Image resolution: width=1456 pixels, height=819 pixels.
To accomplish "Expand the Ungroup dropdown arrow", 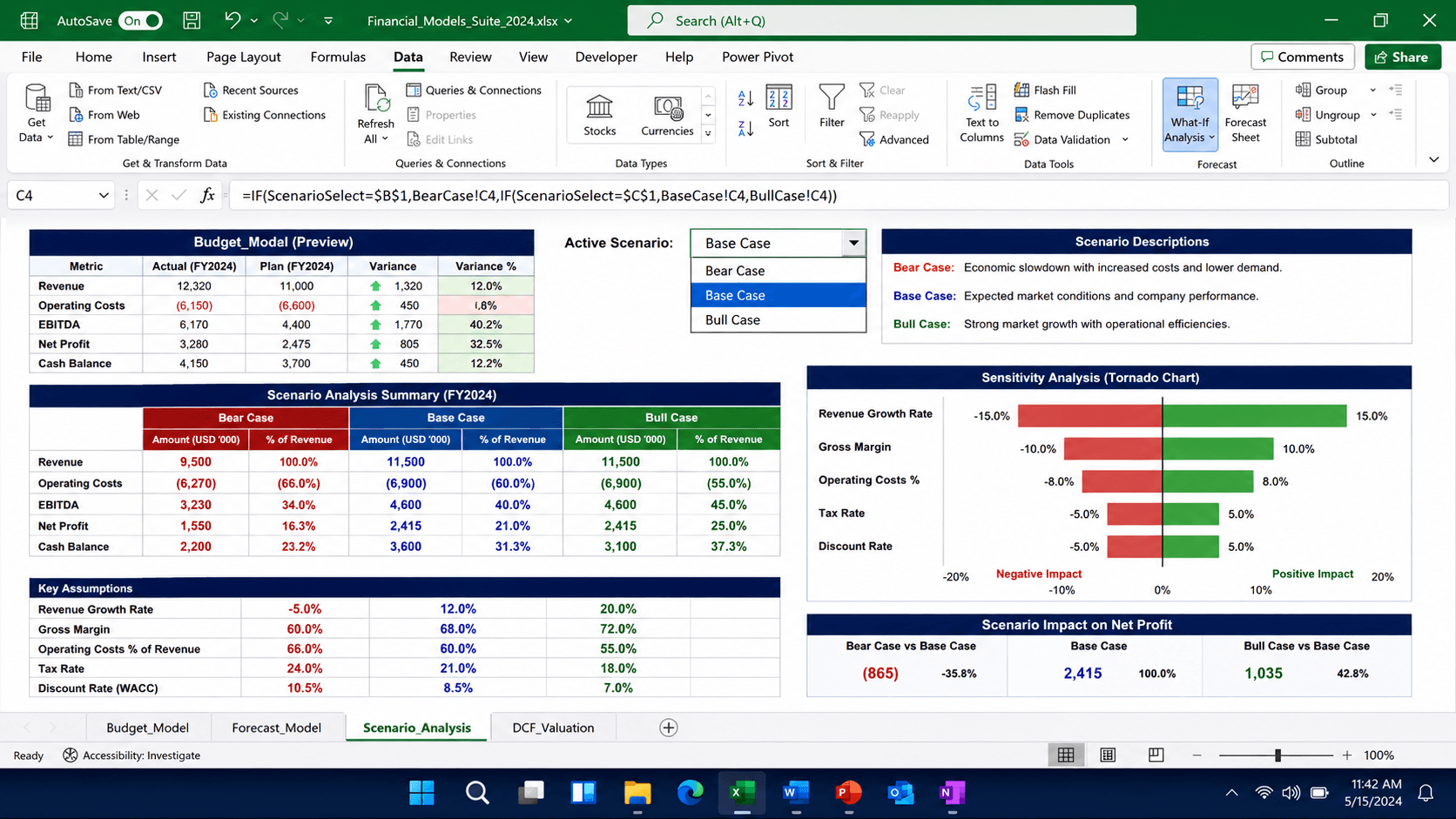I will [x=1373, y=115].
